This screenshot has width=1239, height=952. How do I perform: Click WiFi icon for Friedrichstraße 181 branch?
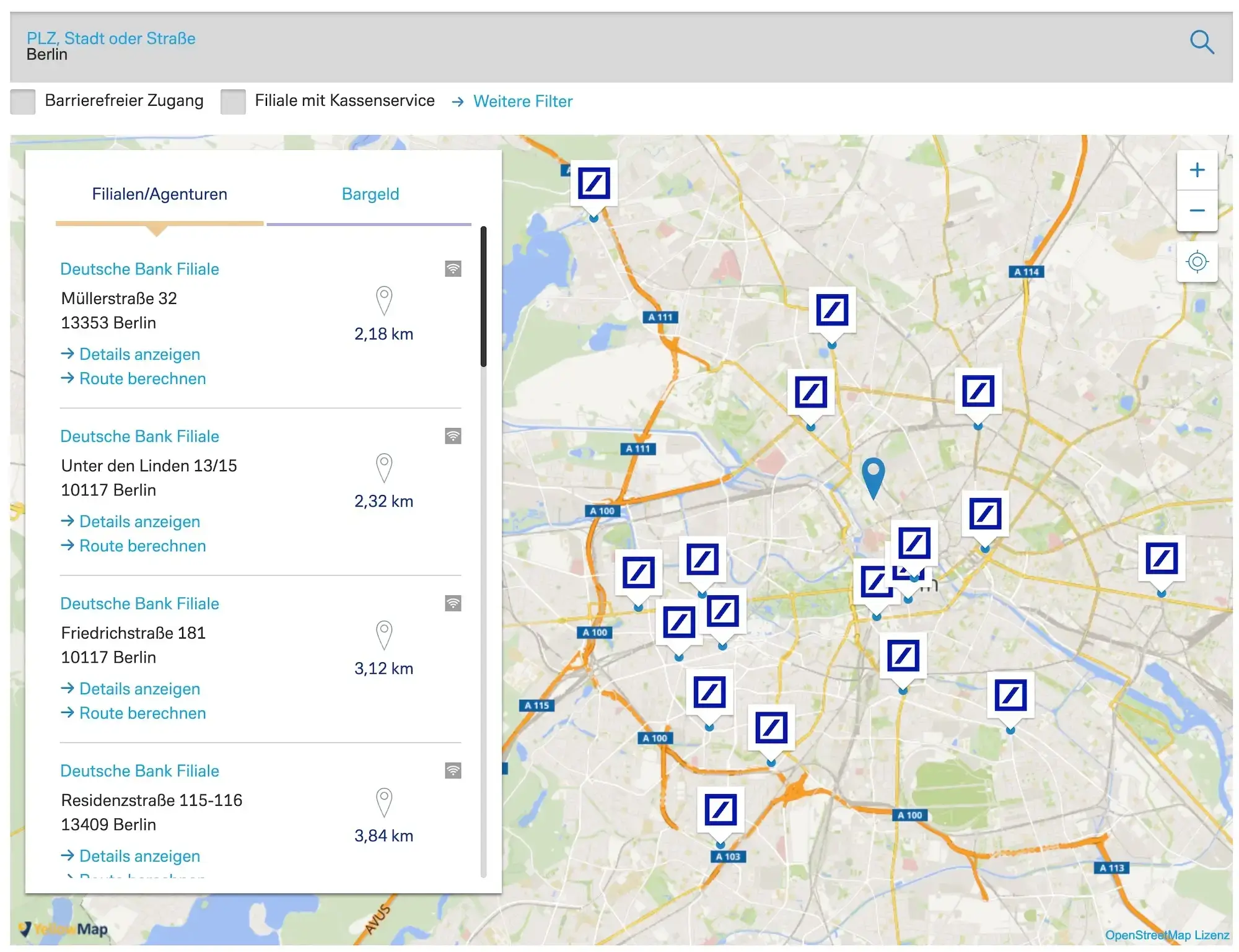(453, 603)
